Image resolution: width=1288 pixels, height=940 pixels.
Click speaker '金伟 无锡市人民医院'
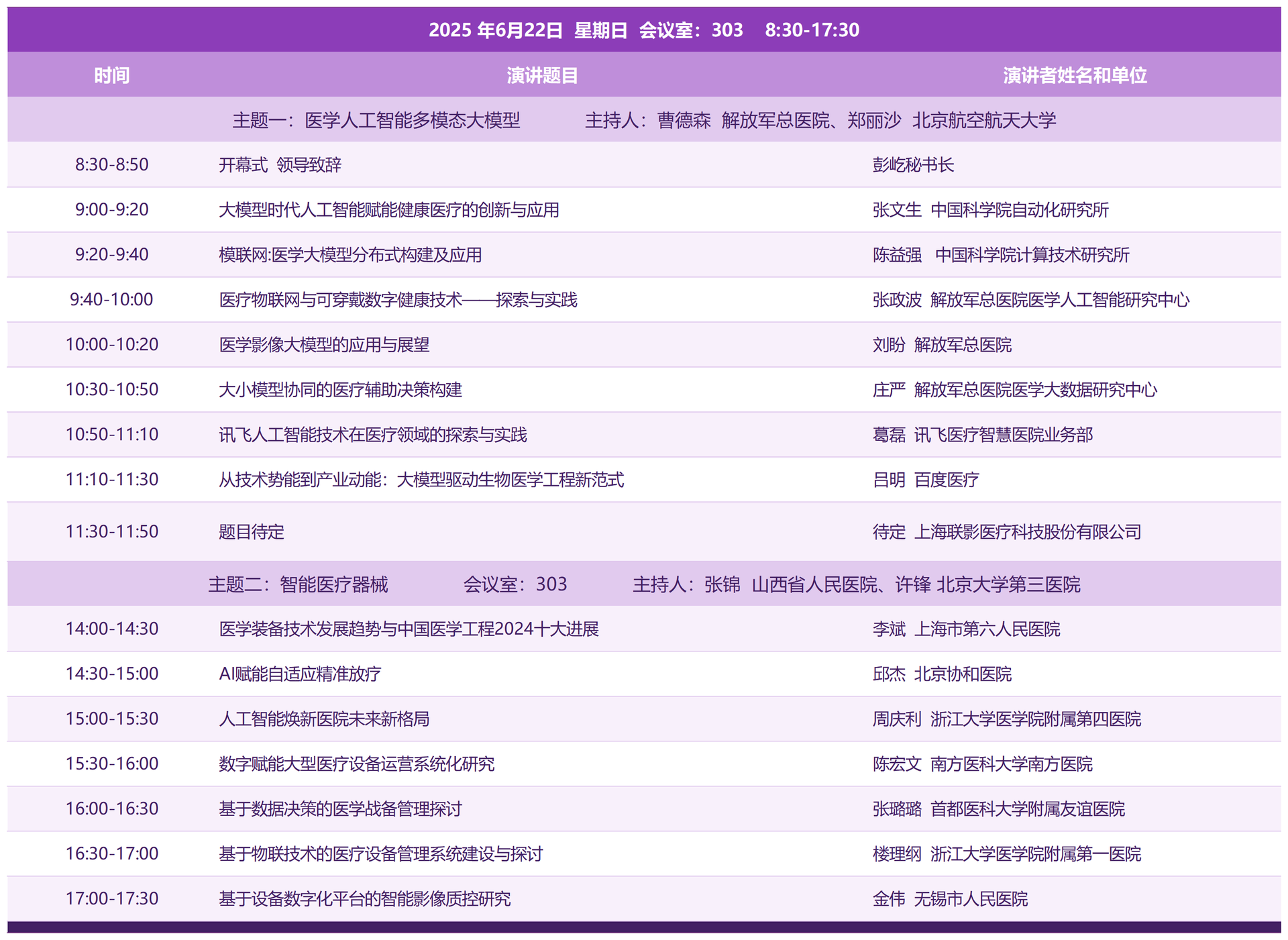click(950, 898)
